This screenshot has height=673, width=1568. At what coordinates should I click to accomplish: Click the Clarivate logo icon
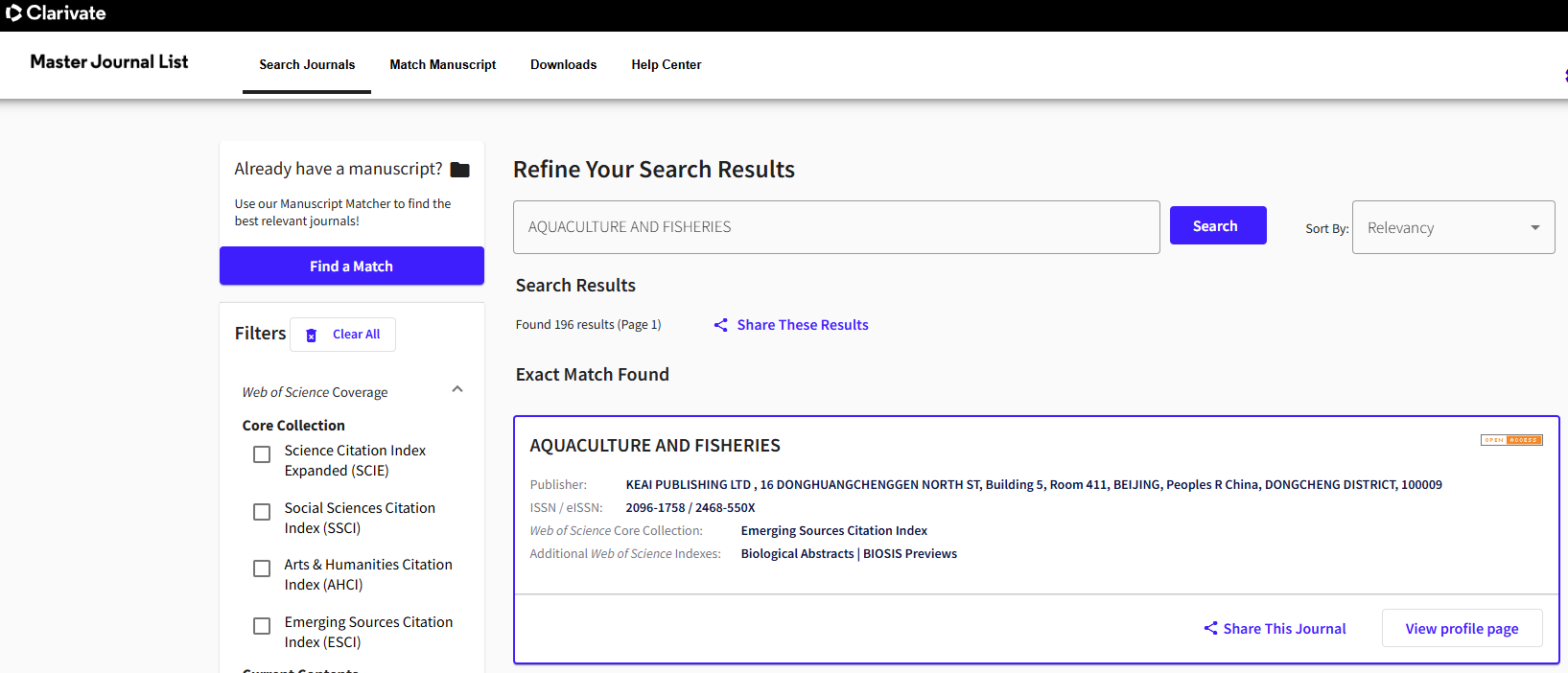tap(13, 13)
